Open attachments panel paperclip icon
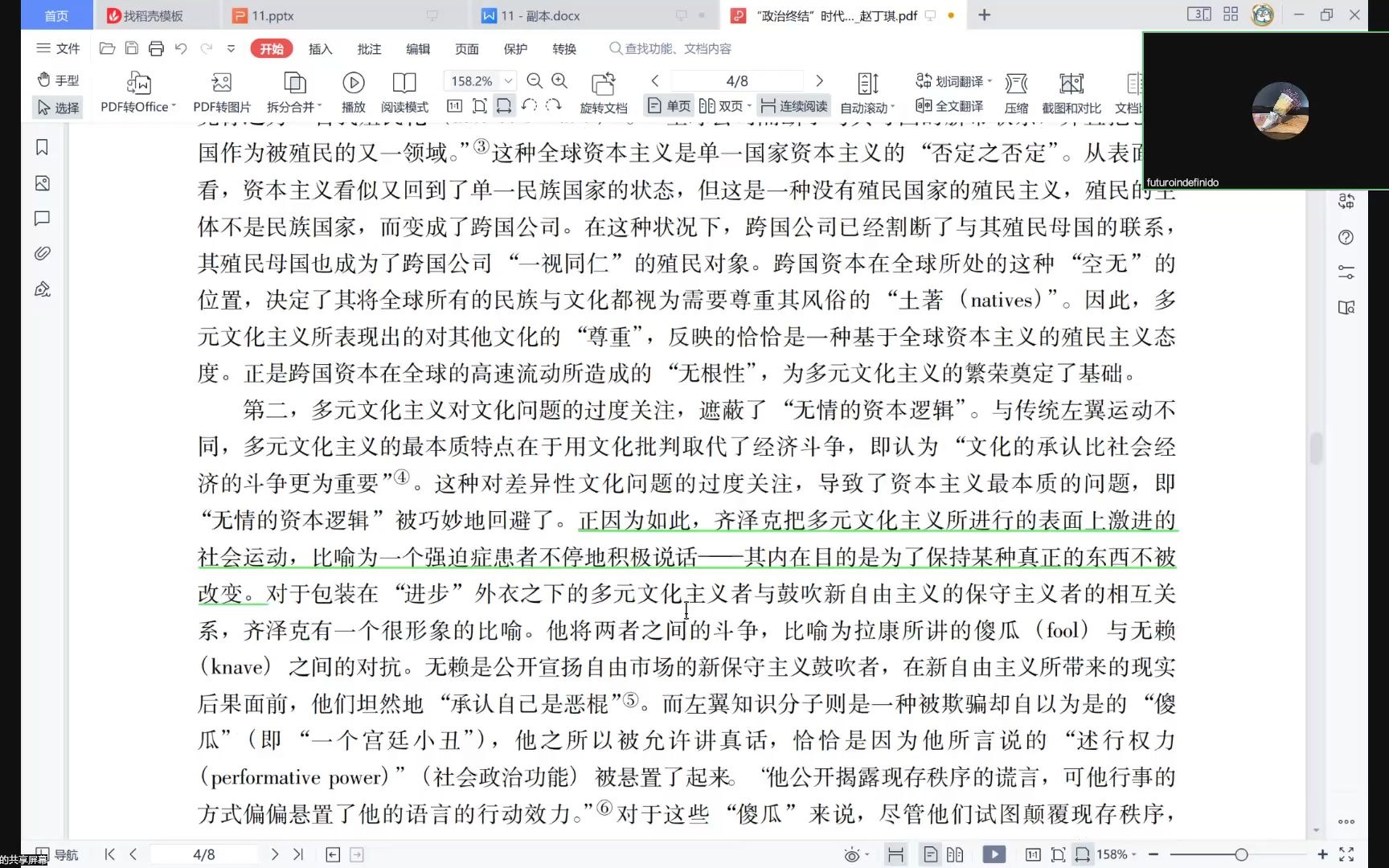The image size is (1389, 868). [43, 253]
